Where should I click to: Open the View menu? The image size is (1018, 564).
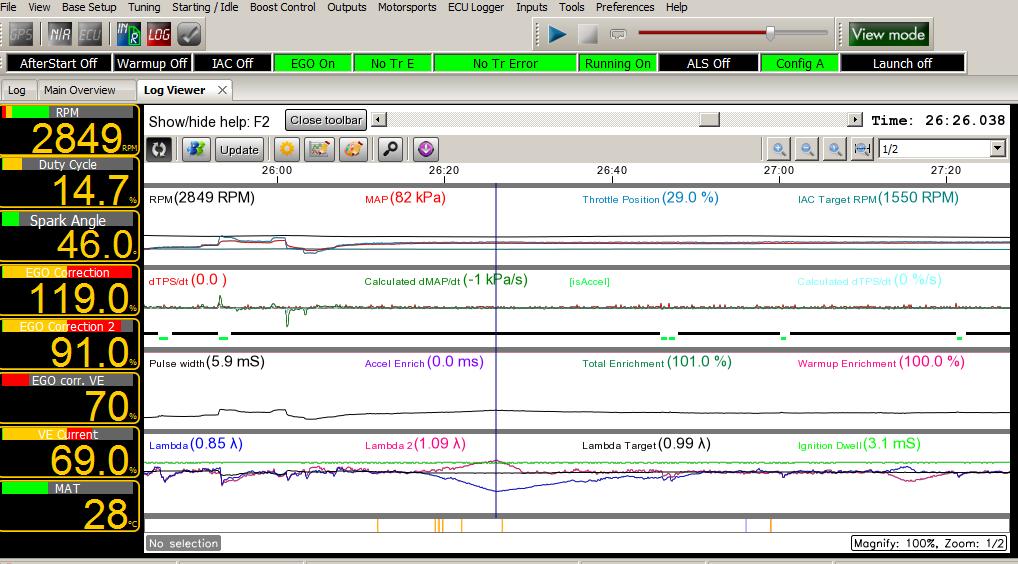pyautogui.click(x=39, y=7)
